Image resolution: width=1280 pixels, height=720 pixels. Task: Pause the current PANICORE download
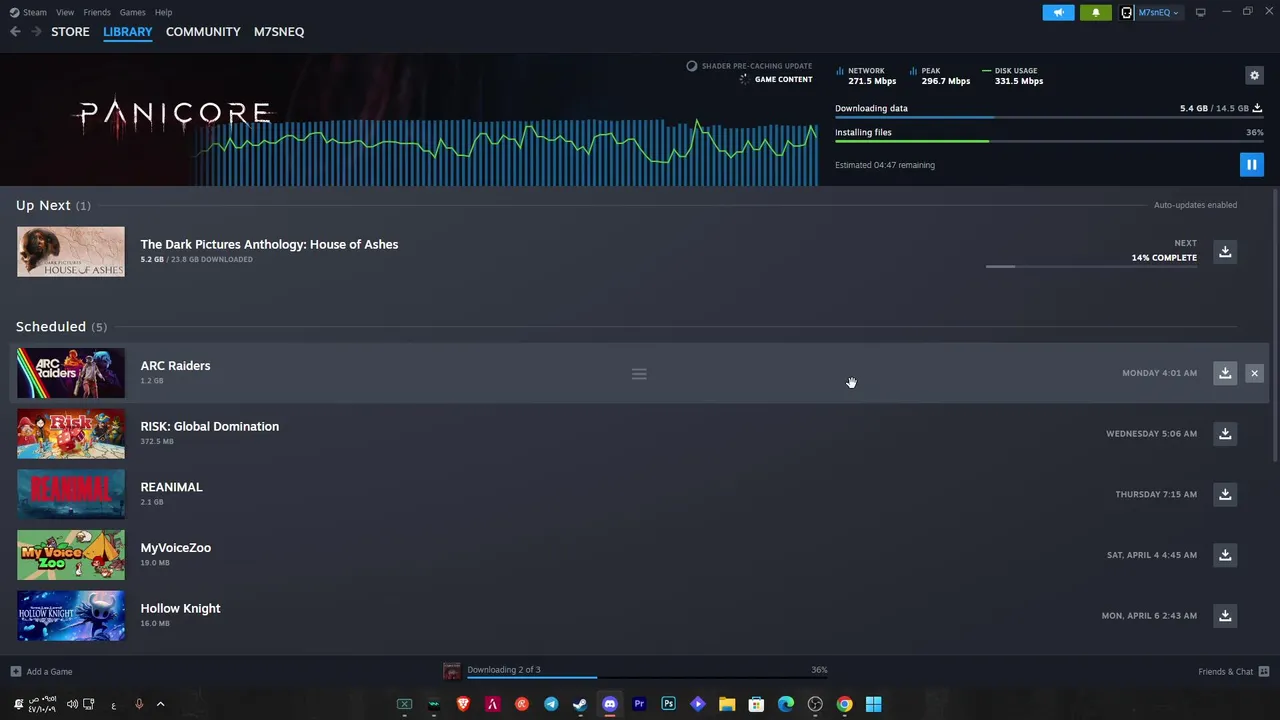tap(1251, 165)
